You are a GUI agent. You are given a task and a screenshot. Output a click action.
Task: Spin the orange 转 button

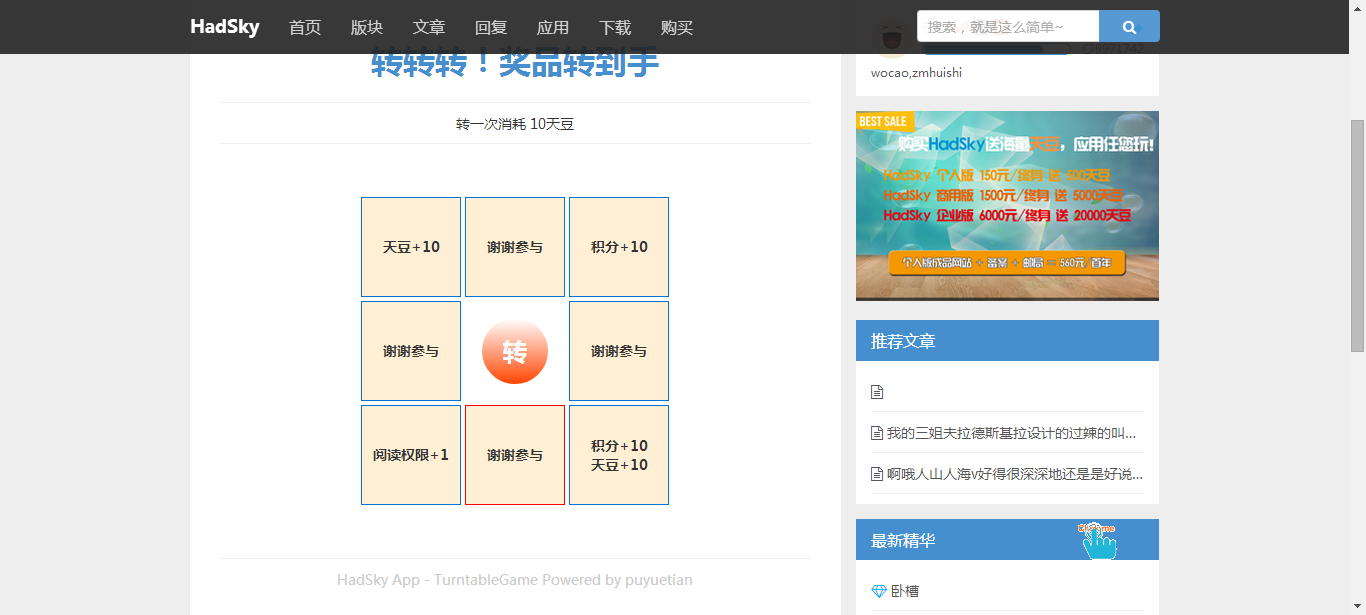515,351
